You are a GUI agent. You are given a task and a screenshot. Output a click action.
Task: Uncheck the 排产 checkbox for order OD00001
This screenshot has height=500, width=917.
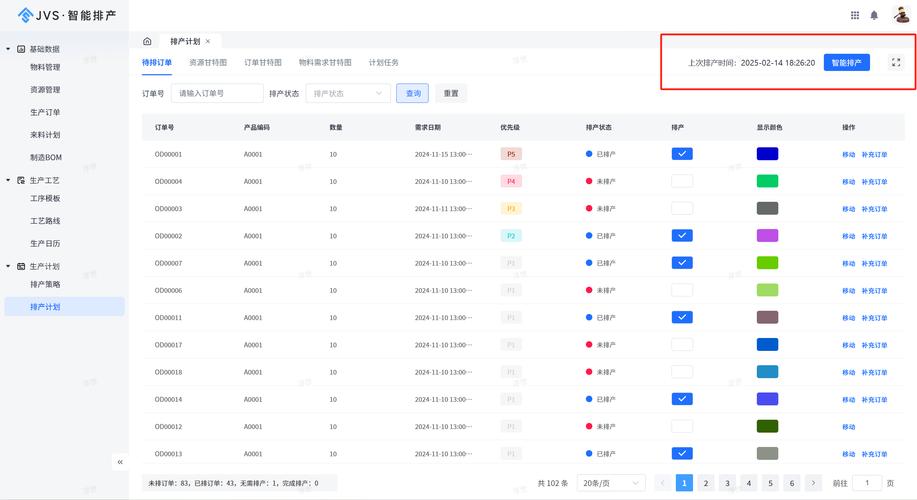(681, 154)
